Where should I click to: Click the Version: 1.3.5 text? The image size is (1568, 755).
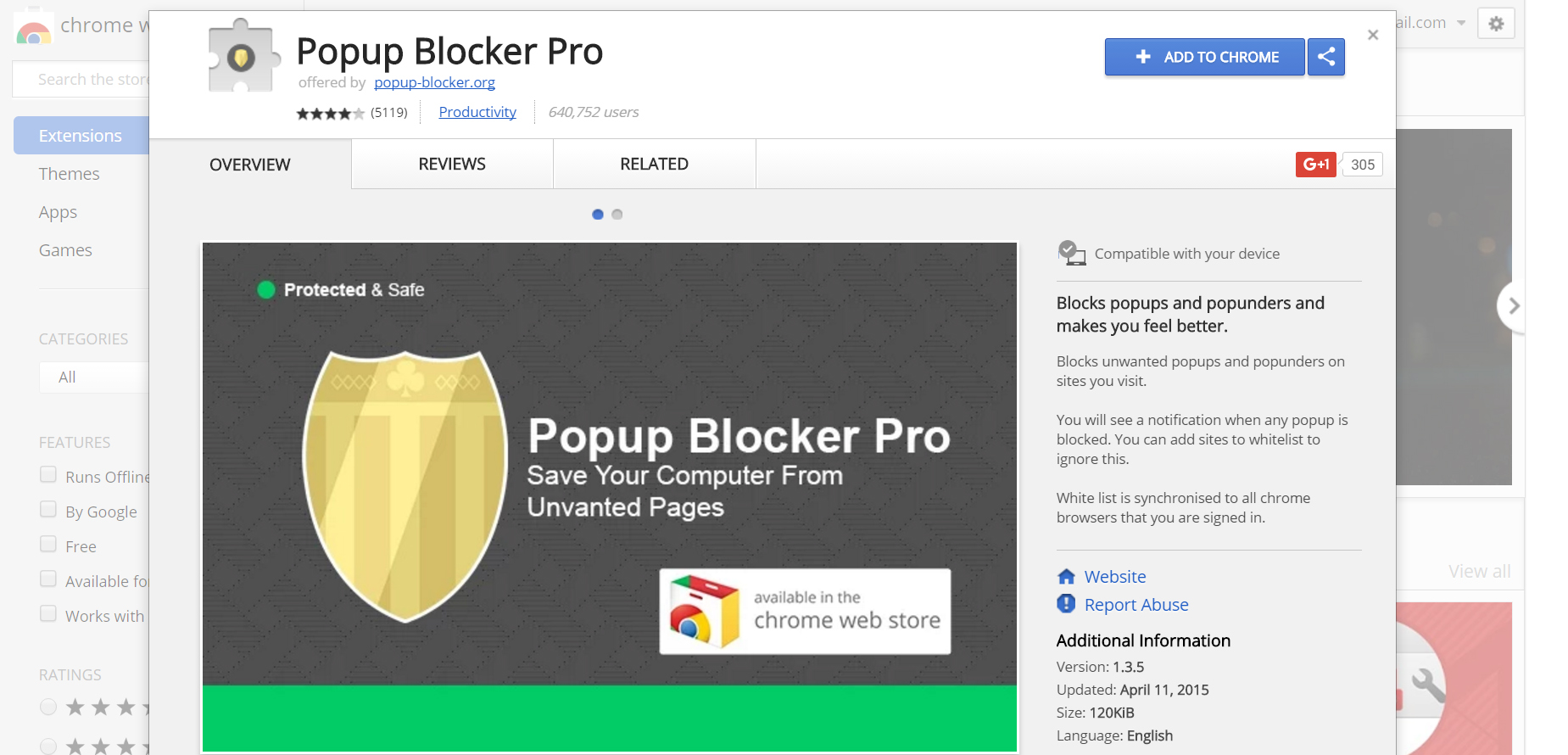click(x=1101, y=667)
